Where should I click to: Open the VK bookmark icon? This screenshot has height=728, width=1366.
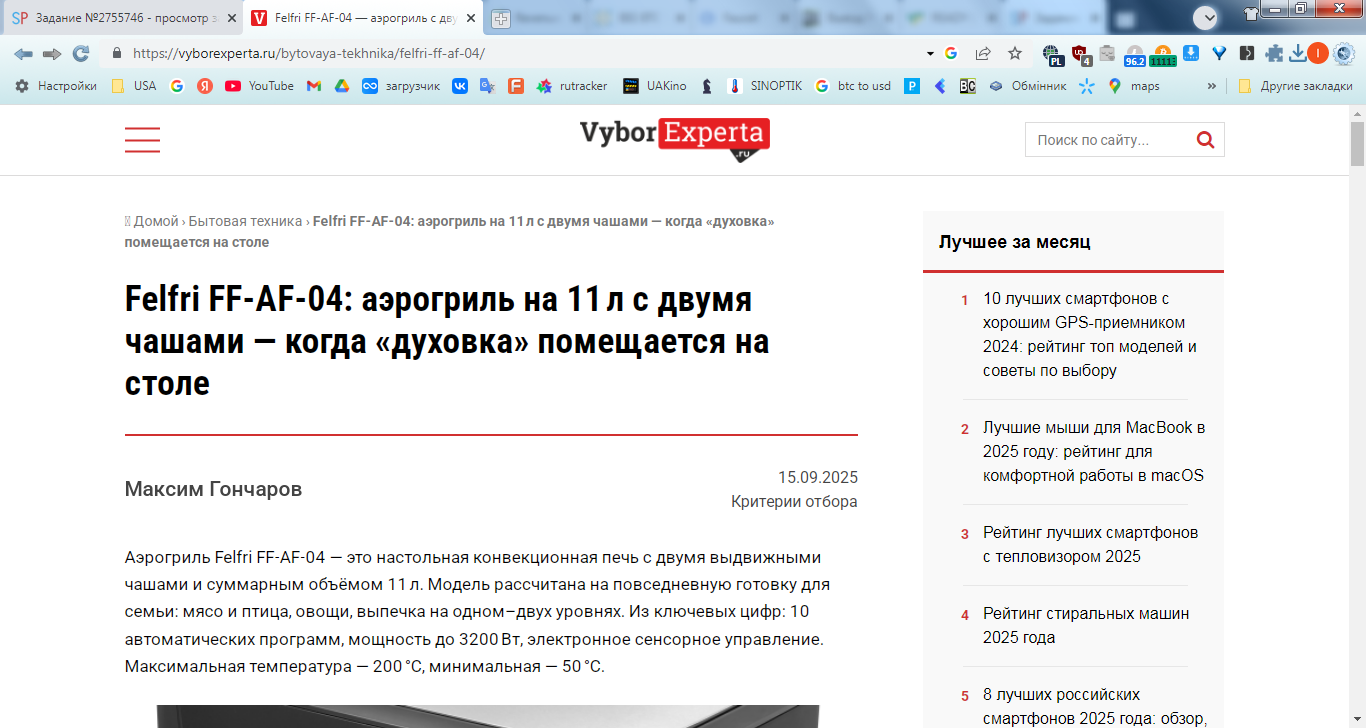point(460,86)
